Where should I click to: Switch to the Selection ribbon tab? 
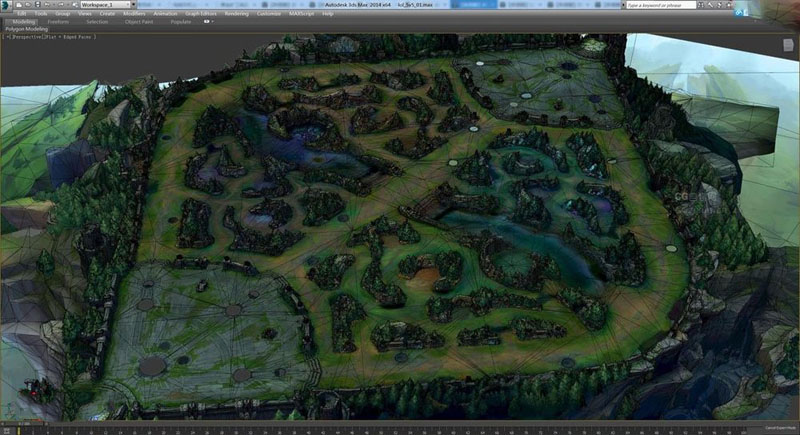point(97,22)
